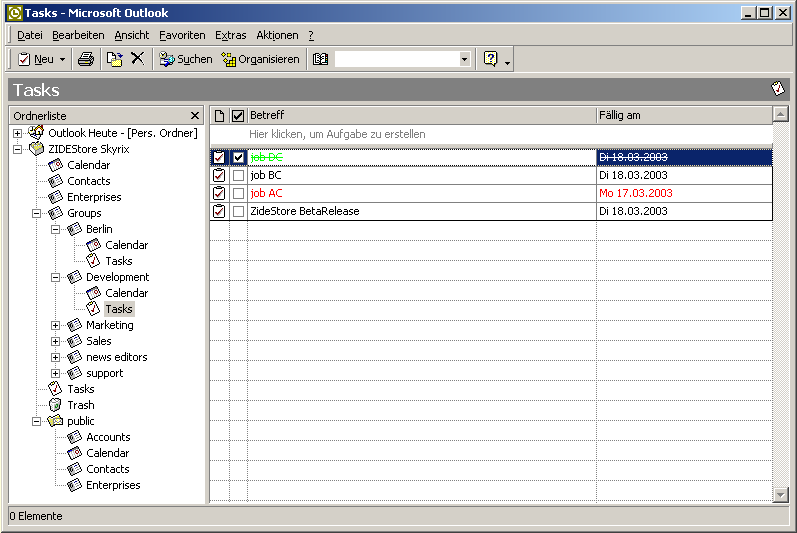797x533 pixels.
Task: Collapse the ZIDEStore Skyrix tree node
Action: [17, 149]
